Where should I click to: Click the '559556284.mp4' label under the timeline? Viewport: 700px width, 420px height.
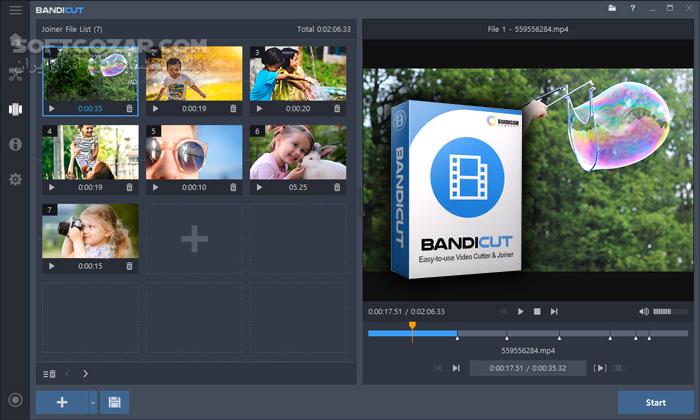pyautogui.click(x=528, y=350)
